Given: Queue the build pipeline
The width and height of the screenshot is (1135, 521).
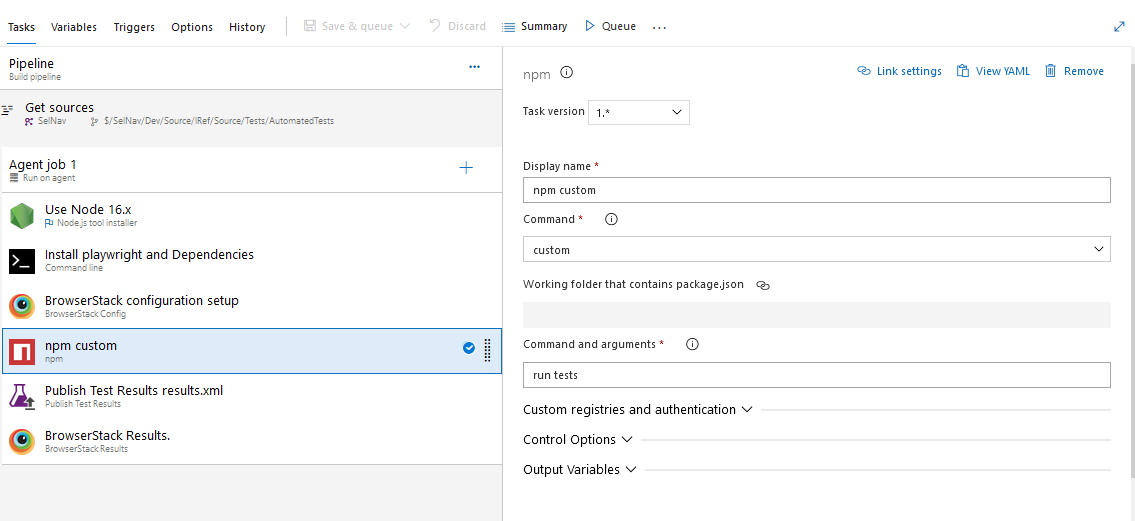Looking at the screenshot, I should (610, 26).
